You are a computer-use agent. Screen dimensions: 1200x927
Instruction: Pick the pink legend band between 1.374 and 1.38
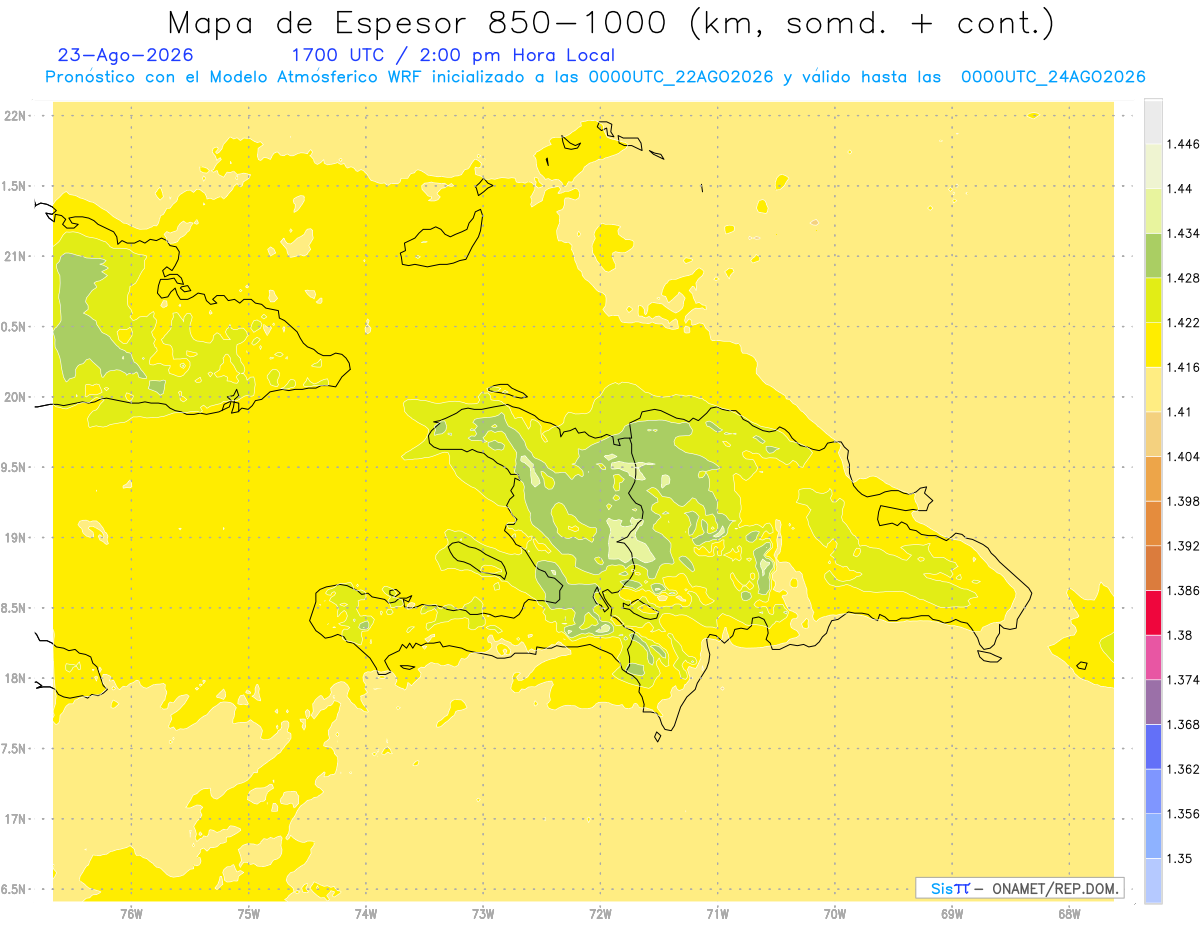point(1153,657)
